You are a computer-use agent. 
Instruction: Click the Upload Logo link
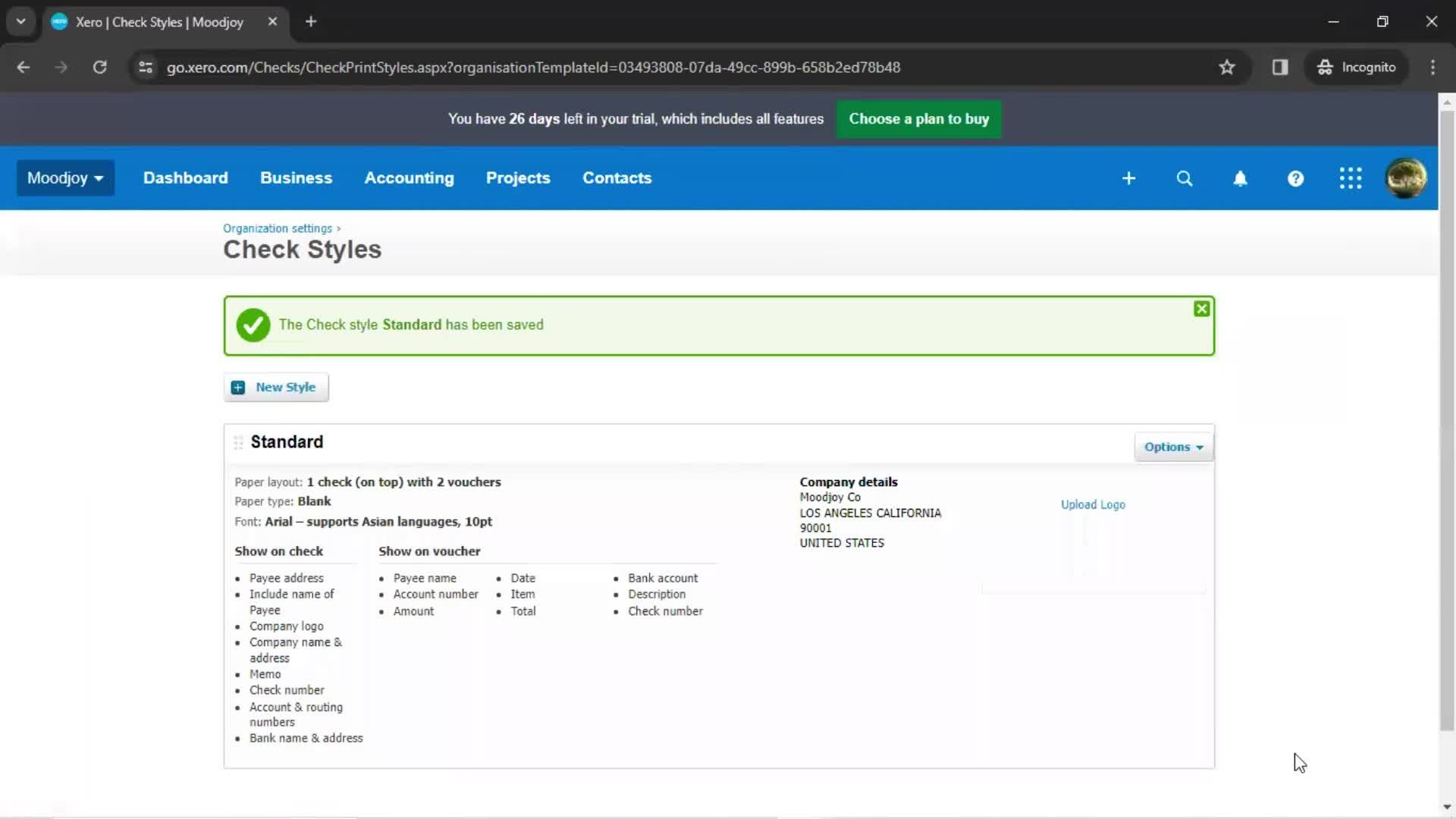(1093, 505)
